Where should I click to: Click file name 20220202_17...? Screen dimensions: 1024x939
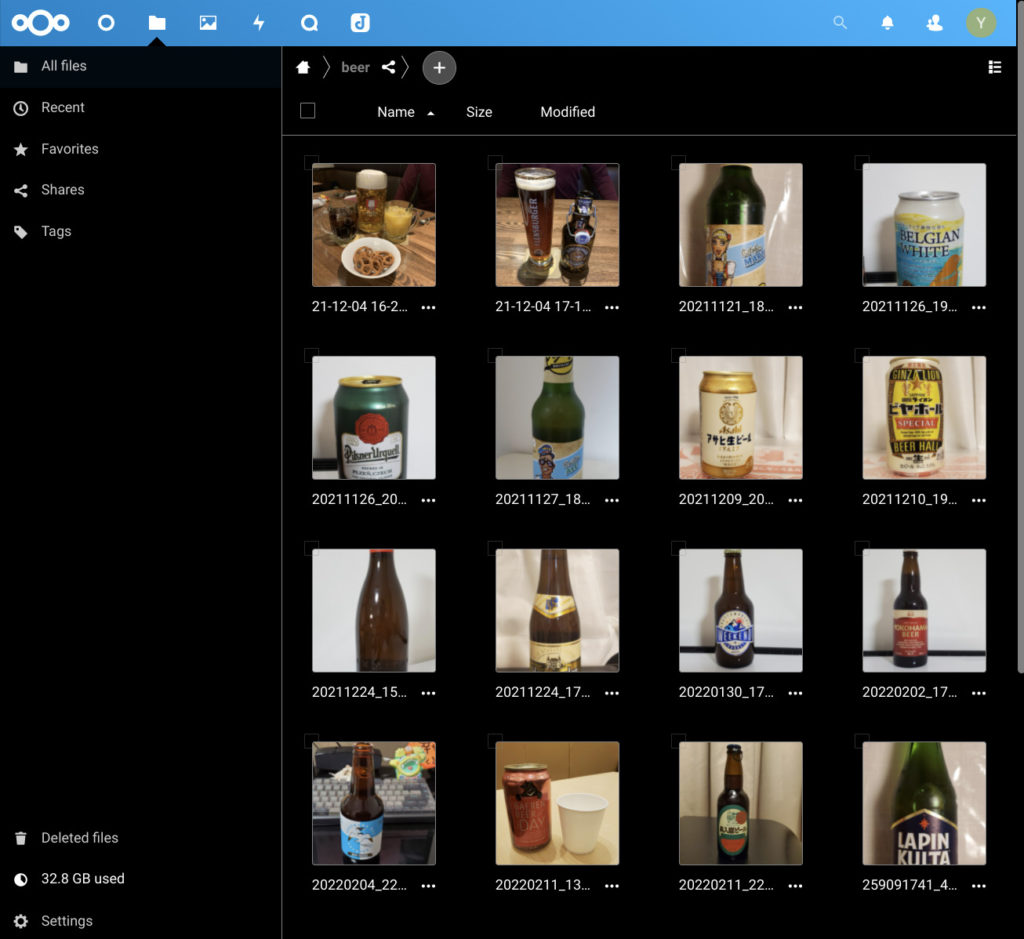click(x=910, y=692)
